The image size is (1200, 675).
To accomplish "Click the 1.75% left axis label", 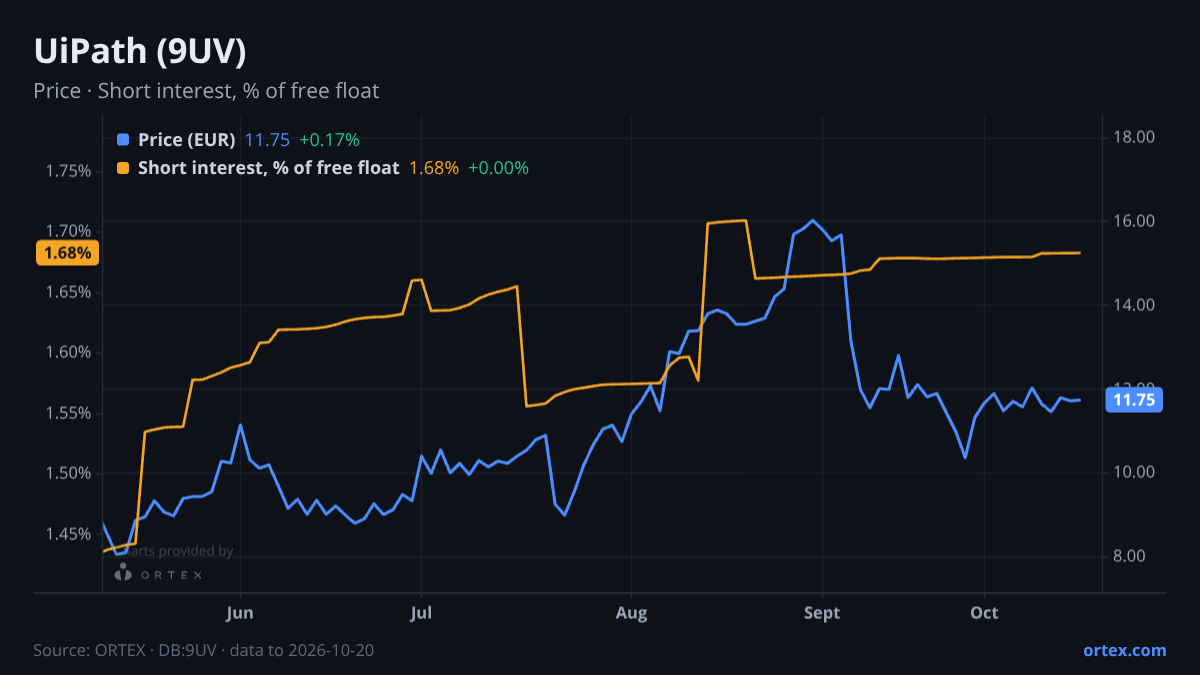I will (68, 171).
